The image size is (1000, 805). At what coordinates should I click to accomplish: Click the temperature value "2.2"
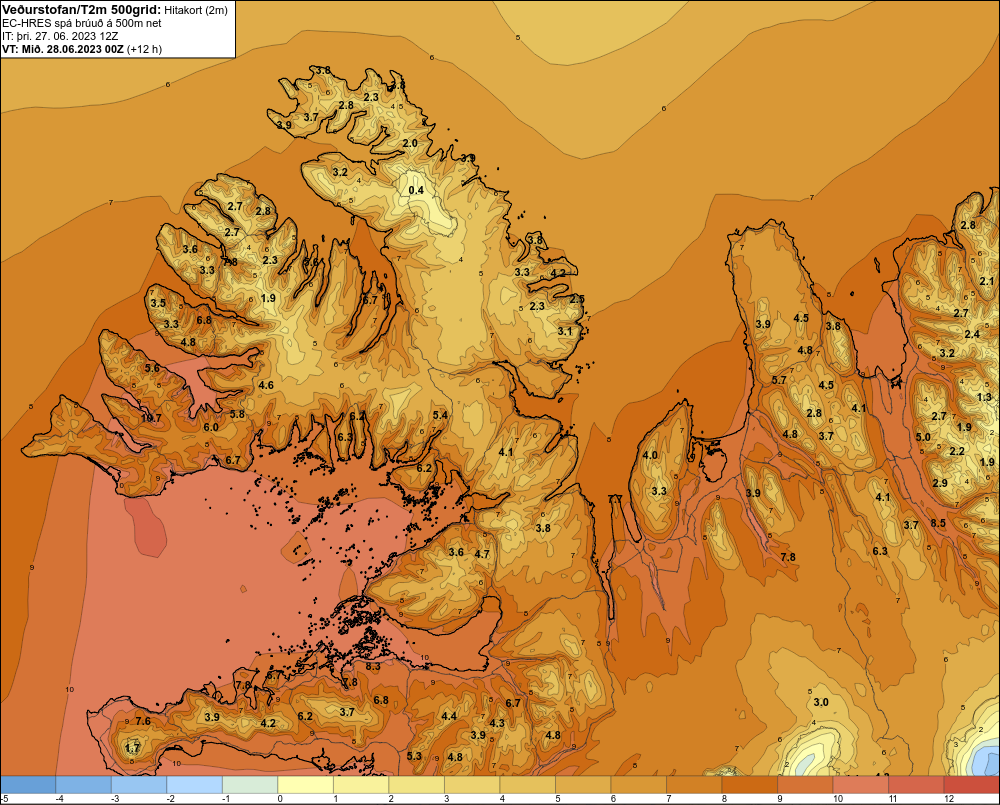(957, 451)
